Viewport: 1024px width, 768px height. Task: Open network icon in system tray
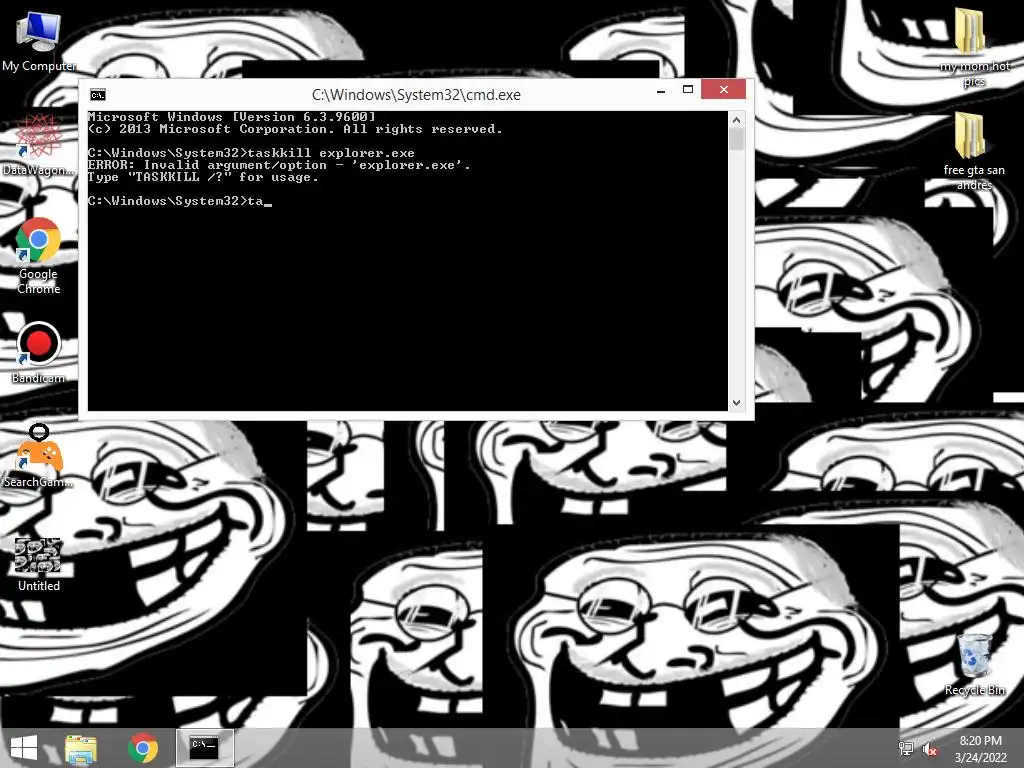[x=906, y=748]
